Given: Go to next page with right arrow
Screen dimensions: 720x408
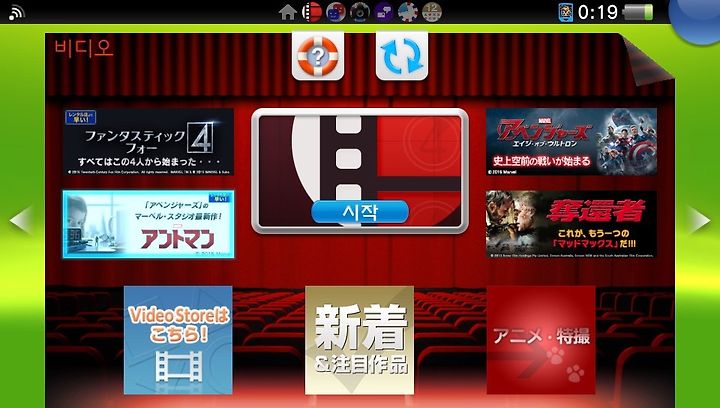Looking at the screenshot, I should click(x=698, y=220).
